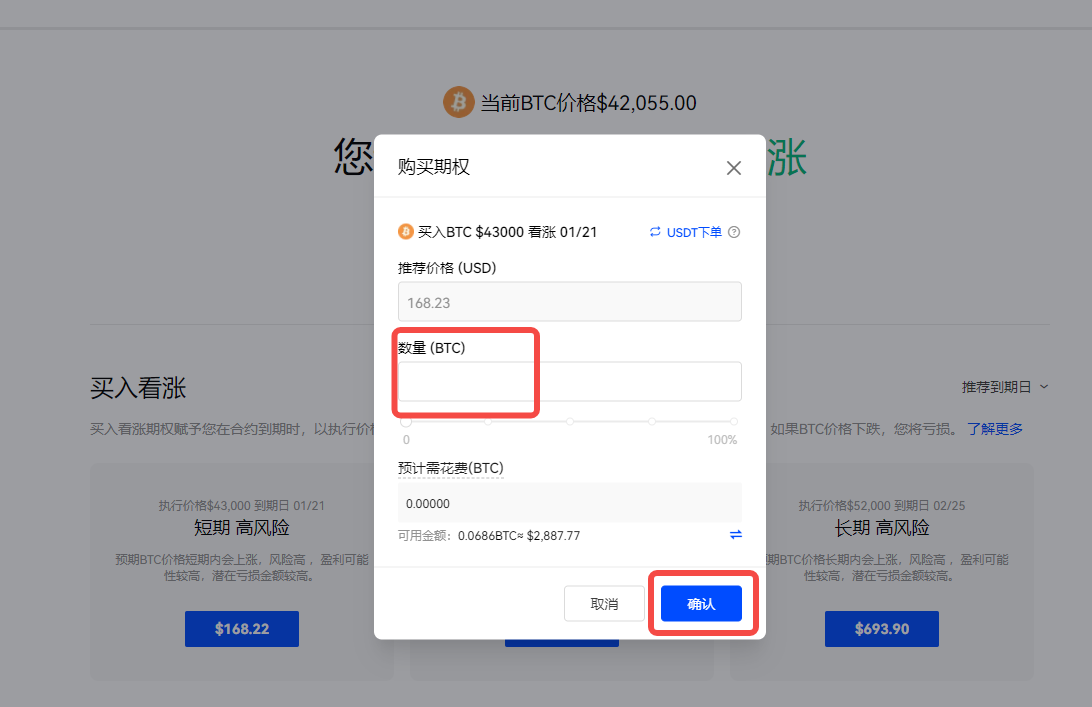Set quantity slider to the 100% mark
The width and height of the screenshot is (1092, 707).
(733, 421)
